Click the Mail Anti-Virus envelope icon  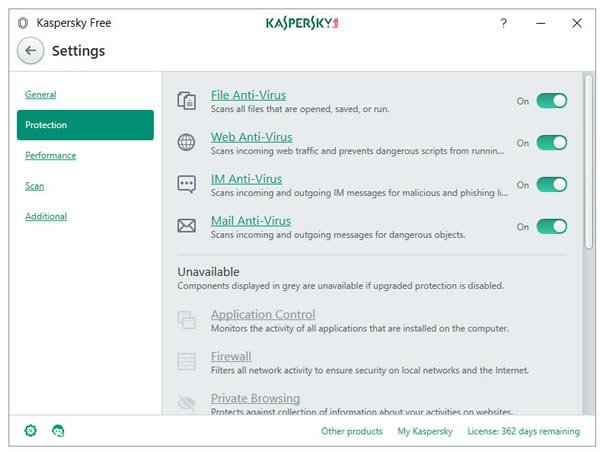pyautogui.click(x=186, y=226)
